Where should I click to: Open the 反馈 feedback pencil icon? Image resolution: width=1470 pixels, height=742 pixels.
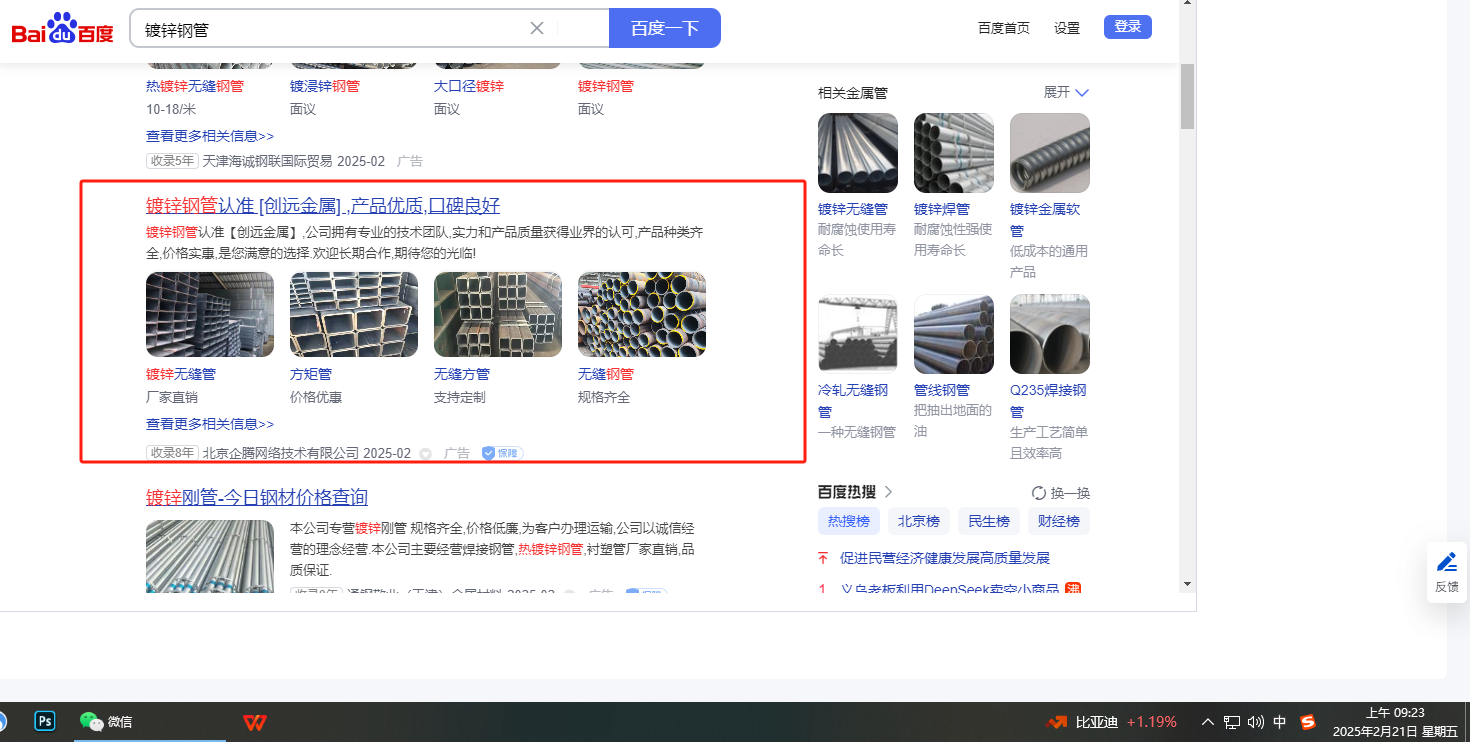point(1447,562)
